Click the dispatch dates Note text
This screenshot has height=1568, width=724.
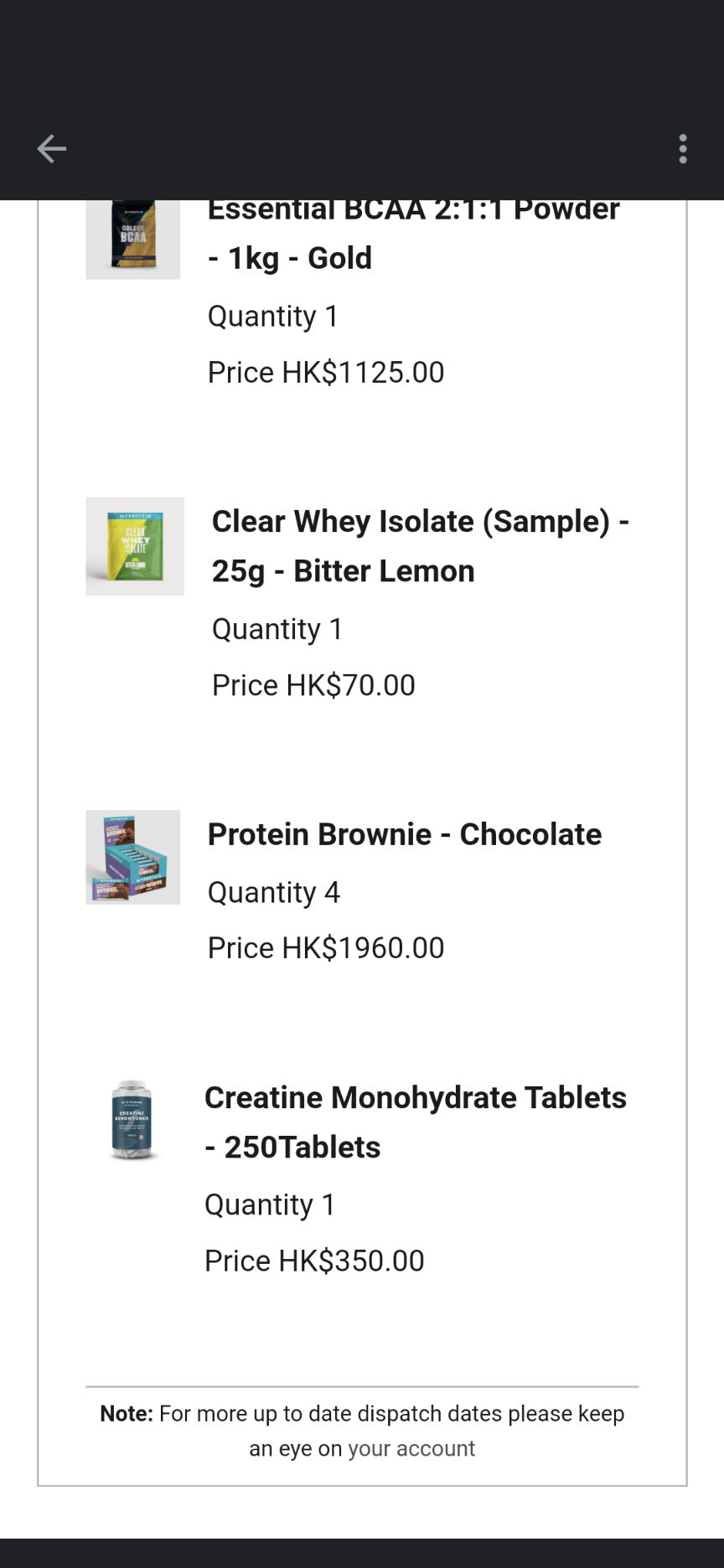pyautogui.click(x=362, y=1431)
